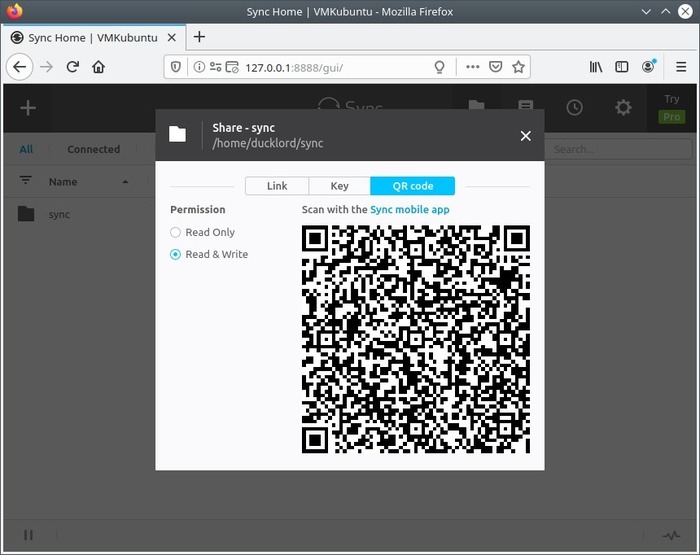Close the Share - sync dialog
The height and width of the screenshot is (555, 700).
525,136
